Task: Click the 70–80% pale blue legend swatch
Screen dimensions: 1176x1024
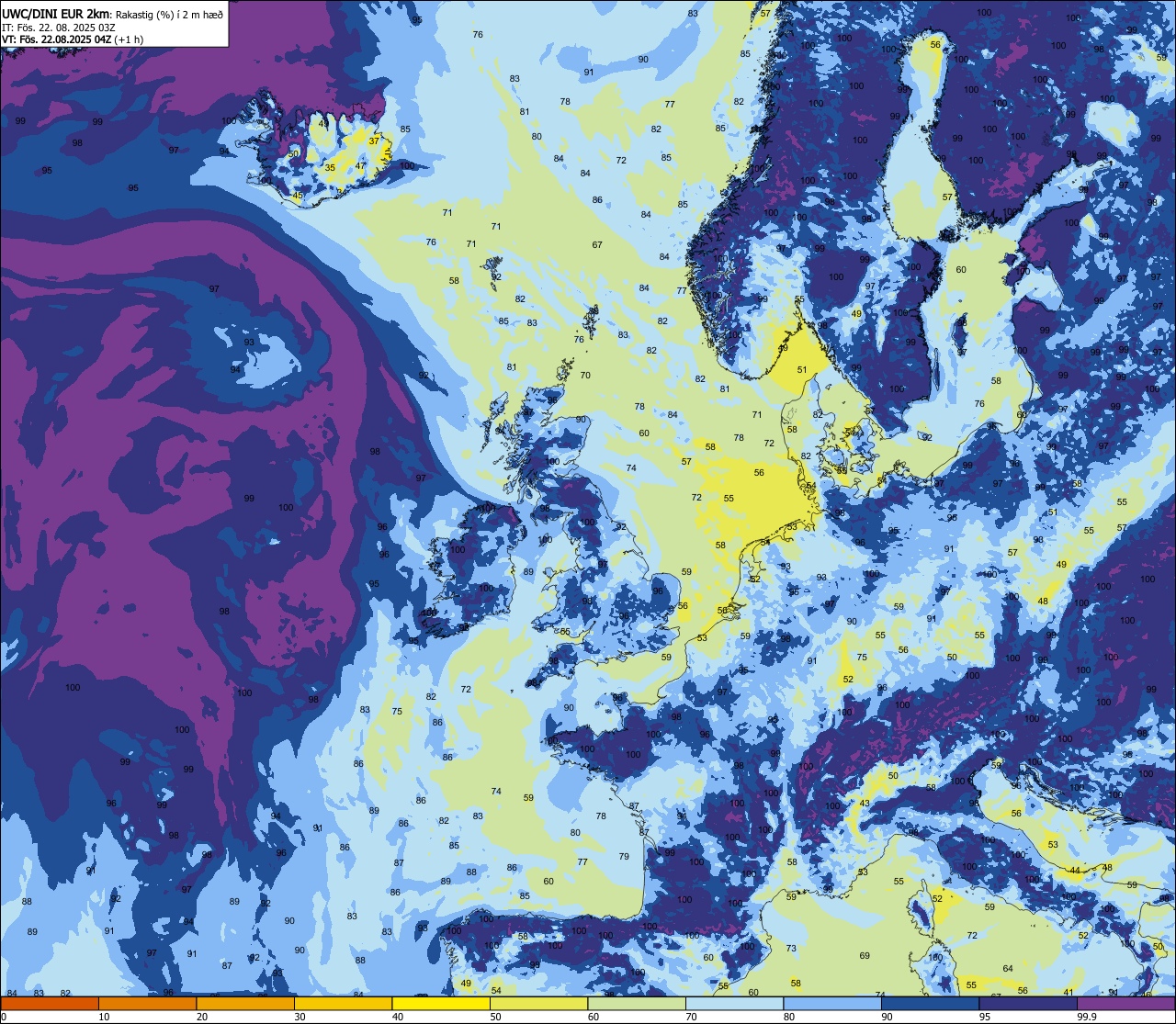Action: pyautogui.click(x=735, y=1004)
